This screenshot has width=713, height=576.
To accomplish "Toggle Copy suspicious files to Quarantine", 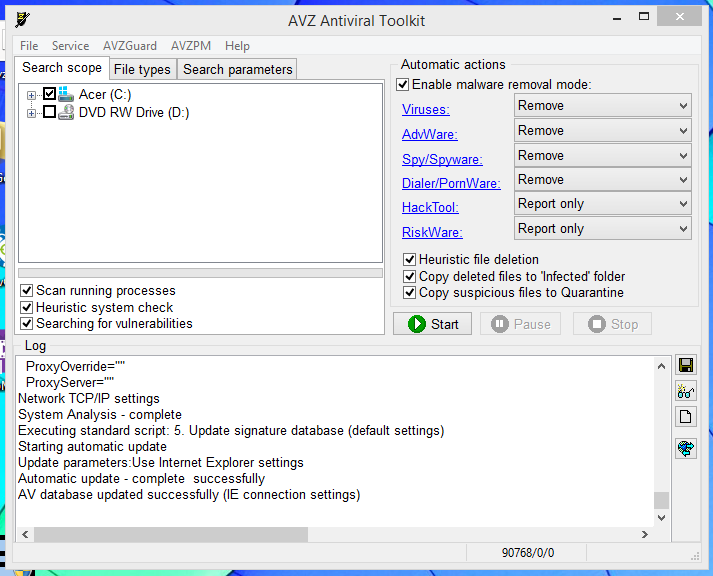I will tap(410, 292).
